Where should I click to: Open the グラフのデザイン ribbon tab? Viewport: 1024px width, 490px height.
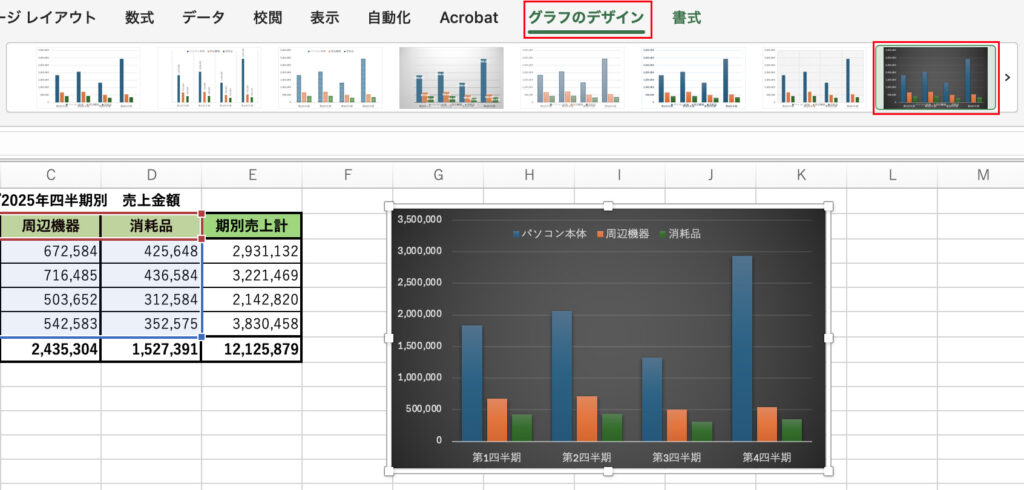pos(587,18)
